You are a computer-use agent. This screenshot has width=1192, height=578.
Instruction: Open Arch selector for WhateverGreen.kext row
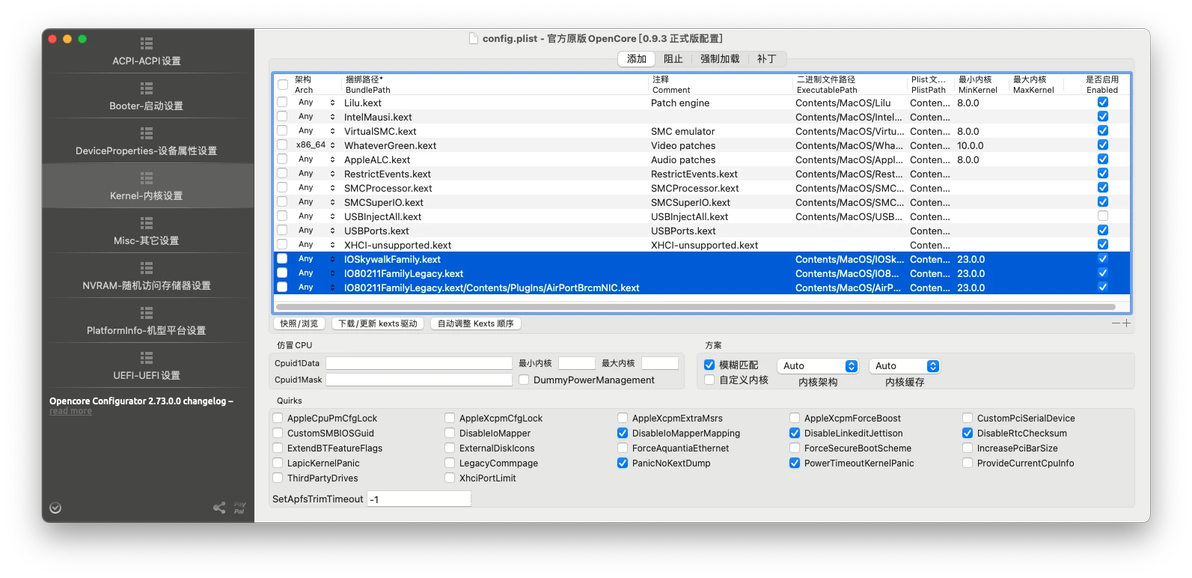[316, 145]
